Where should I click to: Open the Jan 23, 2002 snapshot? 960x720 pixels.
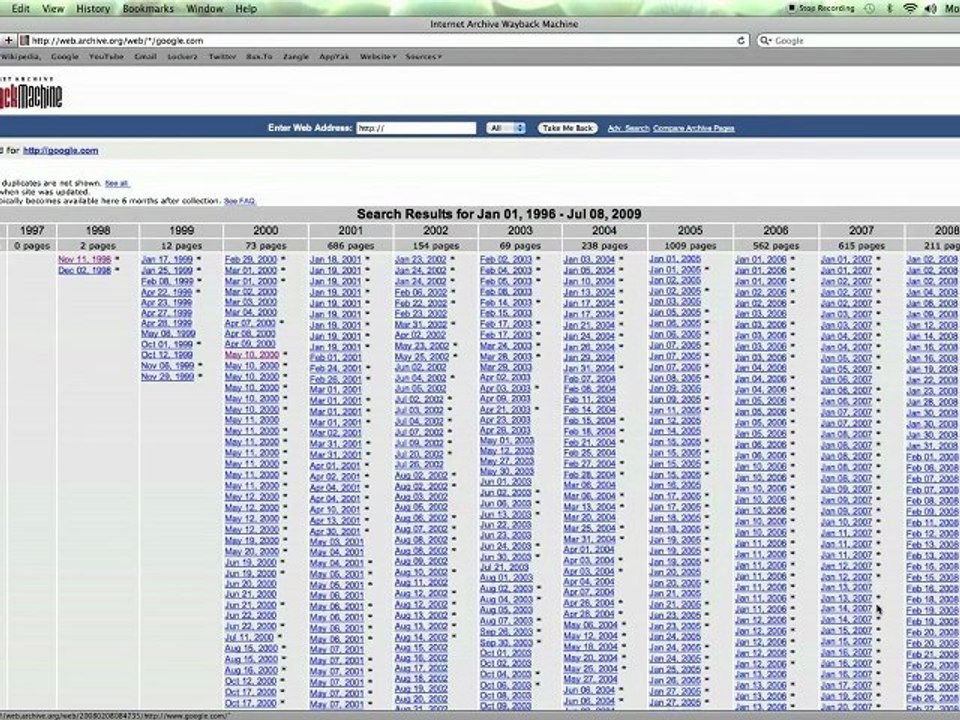[421, 260]
